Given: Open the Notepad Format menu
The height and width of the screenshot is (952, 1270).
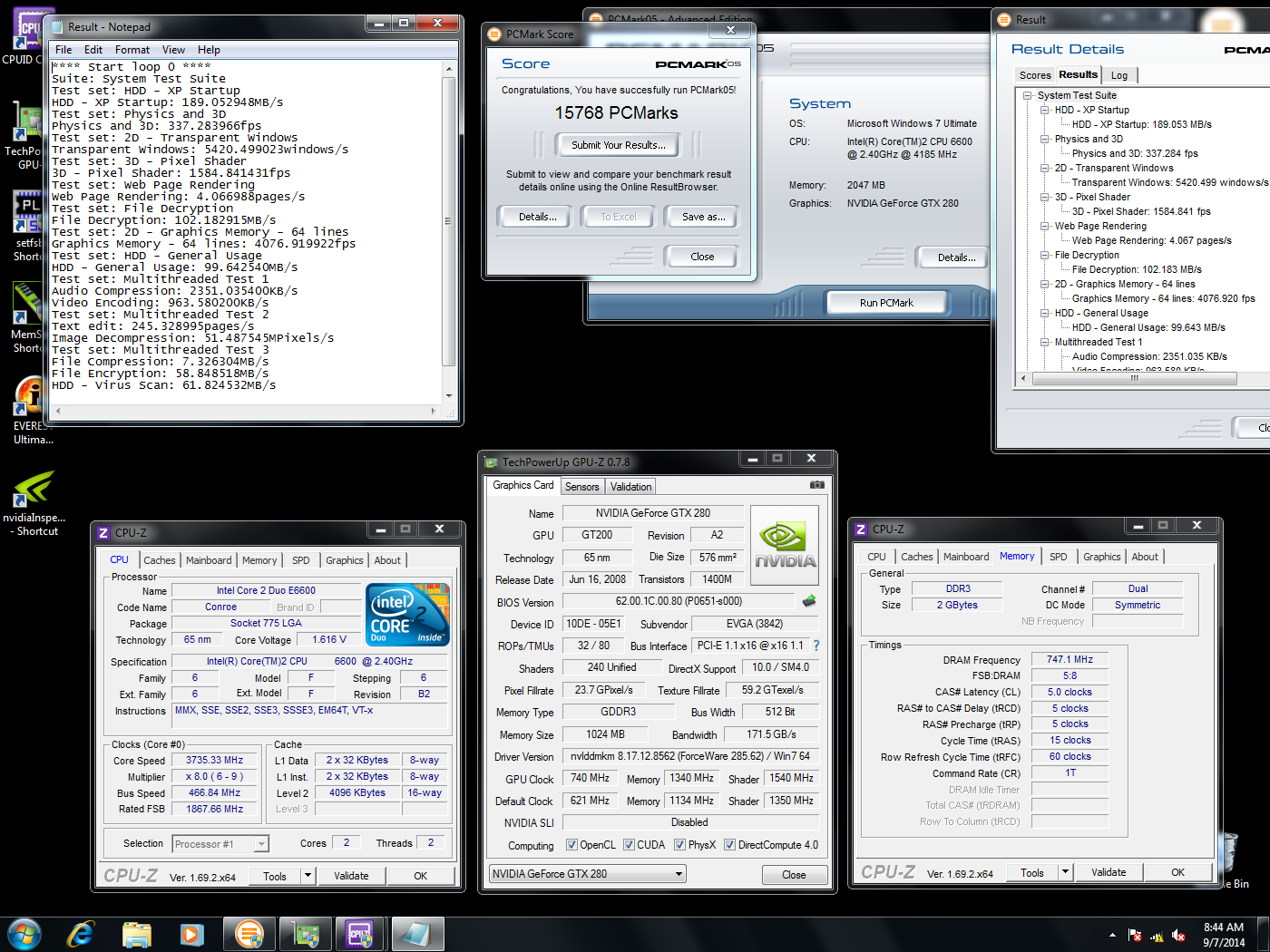Looking at the screenshot, I should click(x=132, y=50).
